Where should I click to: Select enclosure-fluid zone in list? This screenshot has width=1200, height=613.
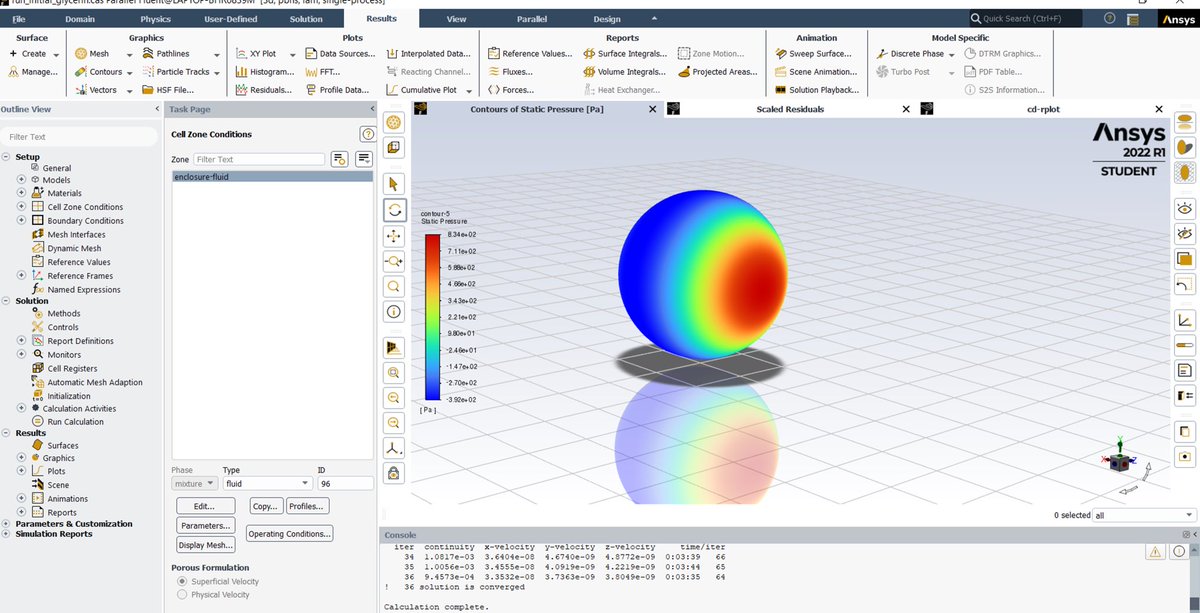[272, 177]
